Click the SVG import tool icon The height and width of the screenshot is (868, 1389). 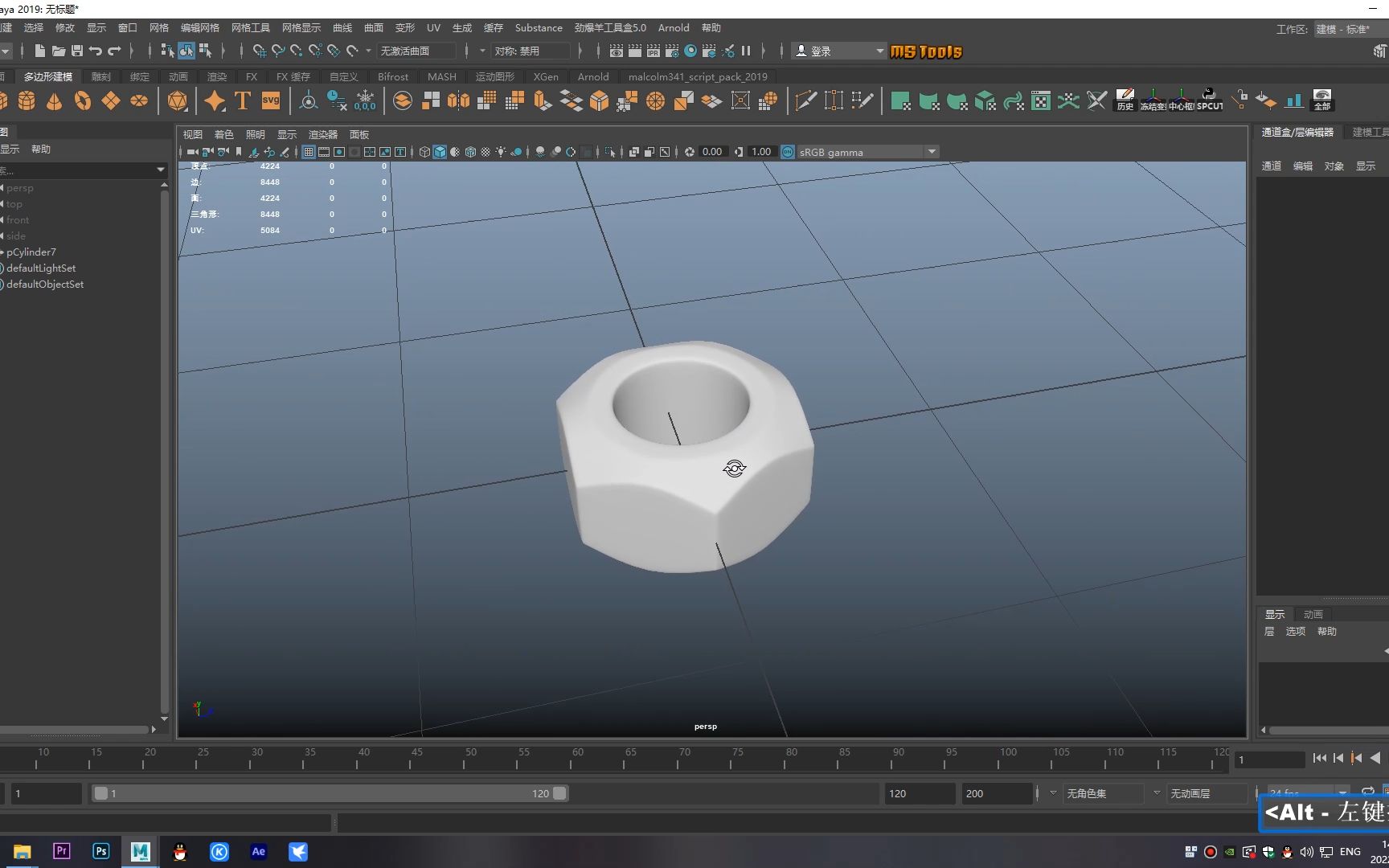coord(271,101)
